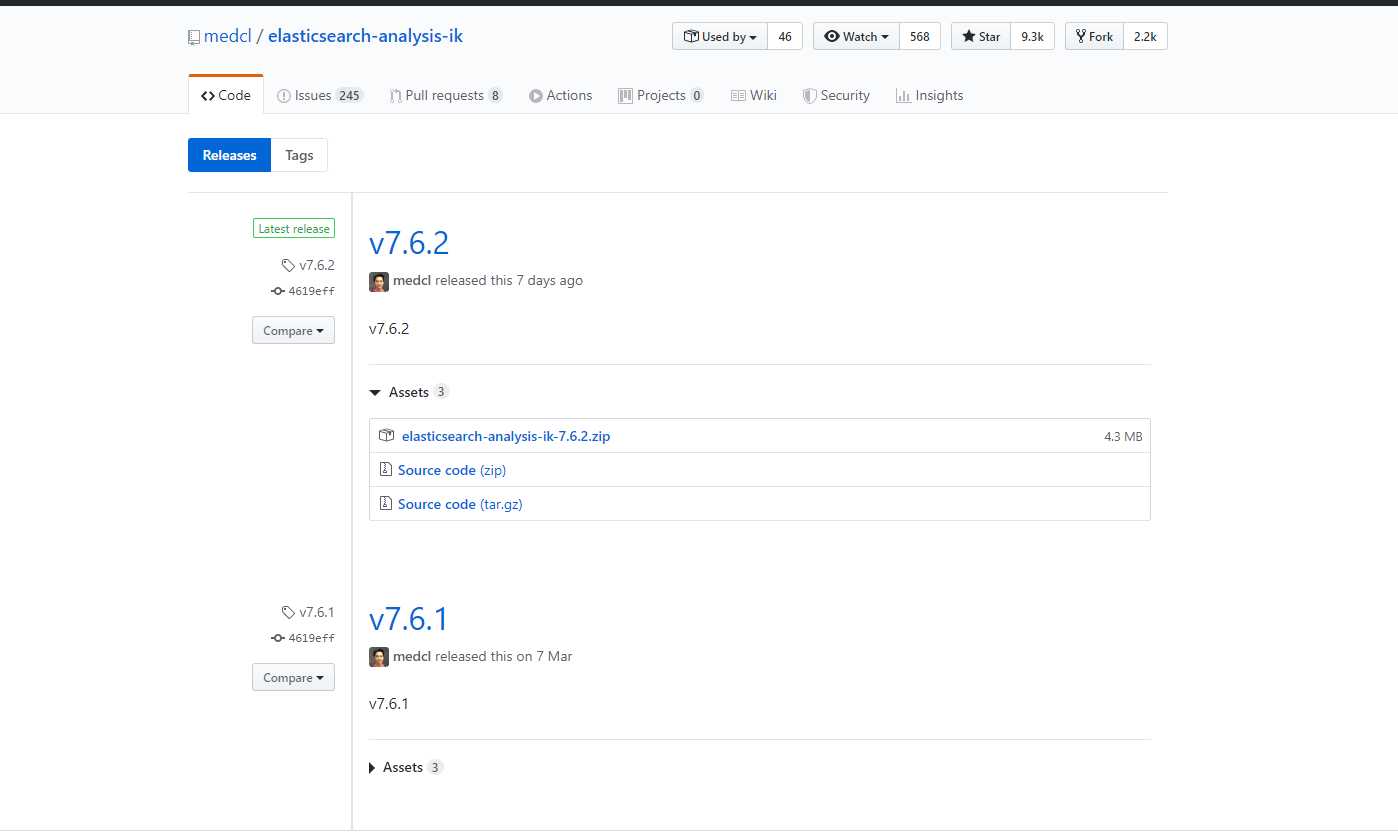Click the Latest release badge

coord(293,229)
